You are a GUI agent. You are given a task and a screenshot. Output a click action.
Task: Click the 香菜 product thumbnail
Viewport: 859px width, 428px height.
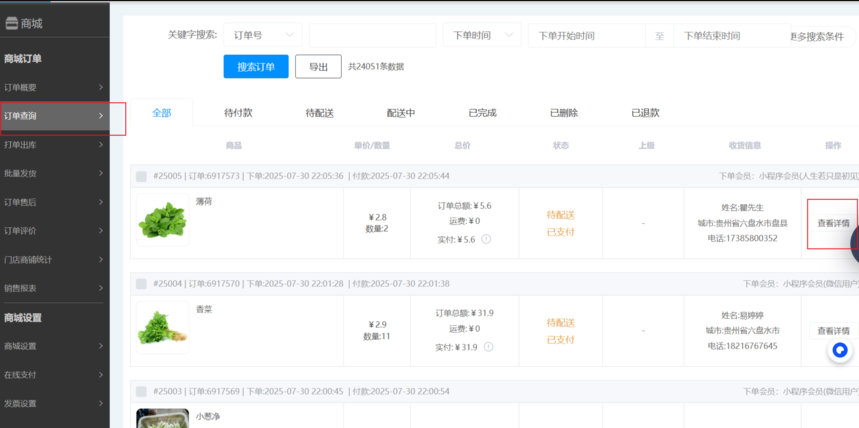(163, 327)
